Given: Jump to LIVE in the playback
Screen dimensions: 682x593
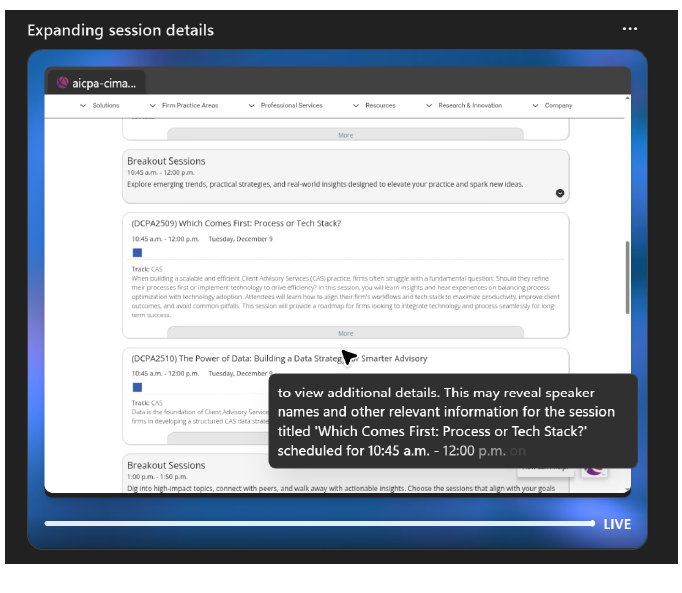Looking at the screenshot, I should pos(617,524).
